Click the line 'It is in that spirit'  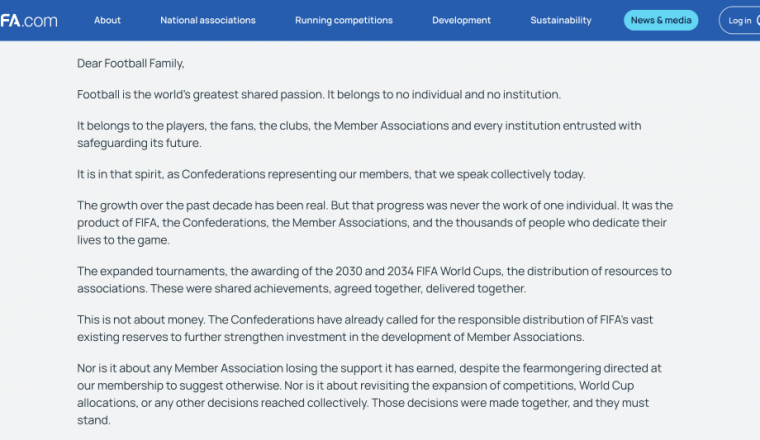331,174
